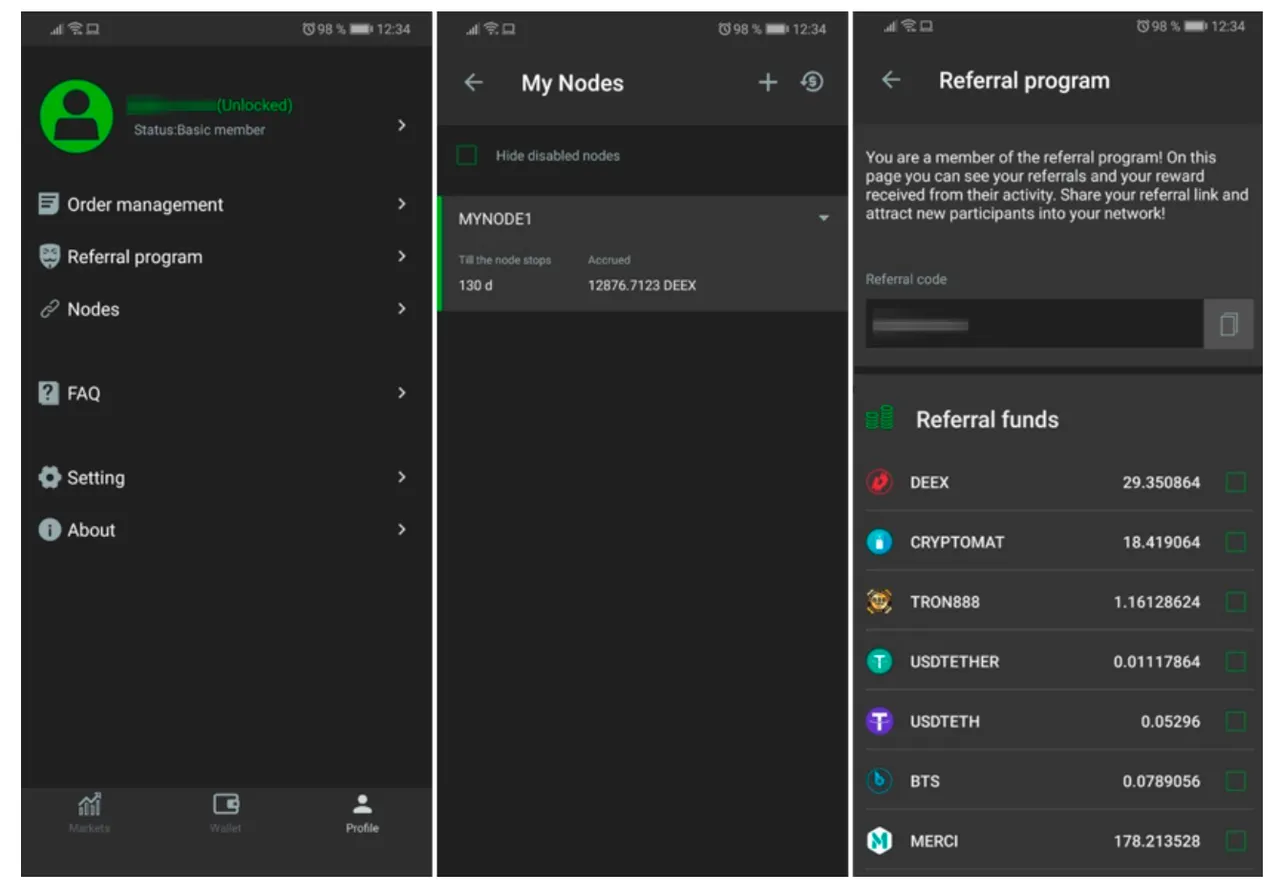The image size is (1280, 894).
Task: Tap the CRYPTOMAT coin icon
Action: (x=879, y=542)
